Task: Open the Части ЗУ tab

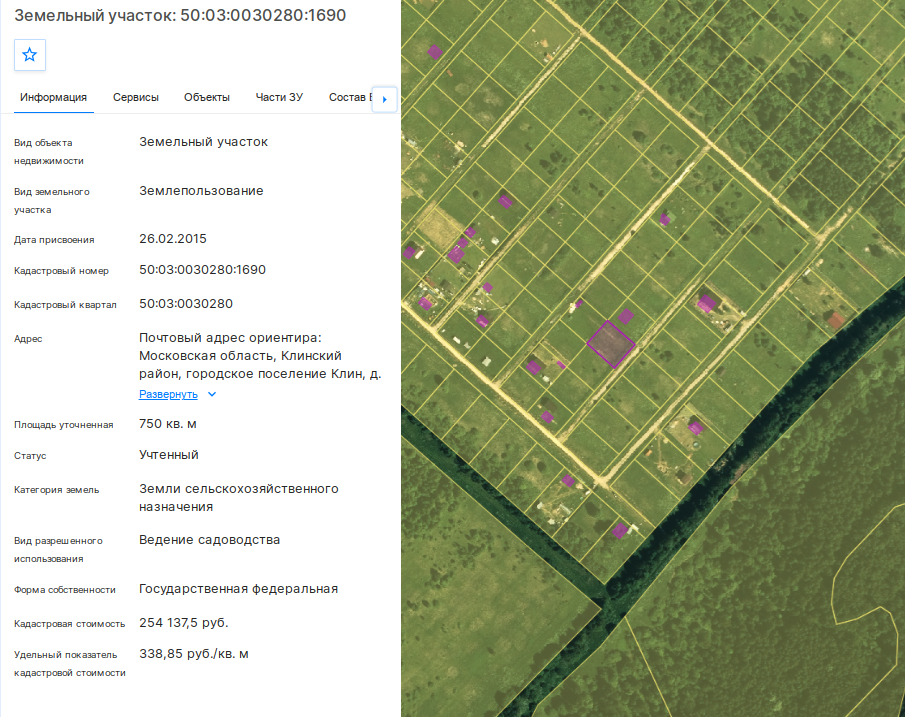Action: (x=279, y=98)
